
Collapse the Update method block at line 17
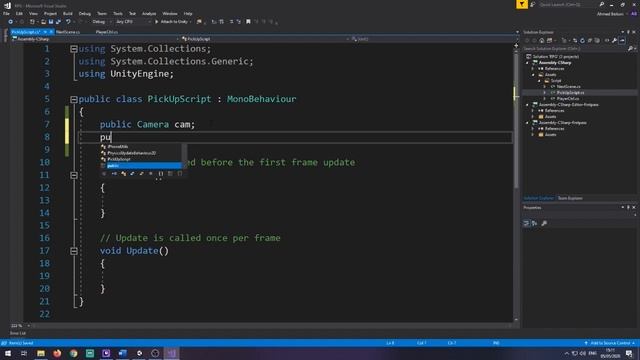(x=74, y=251)
